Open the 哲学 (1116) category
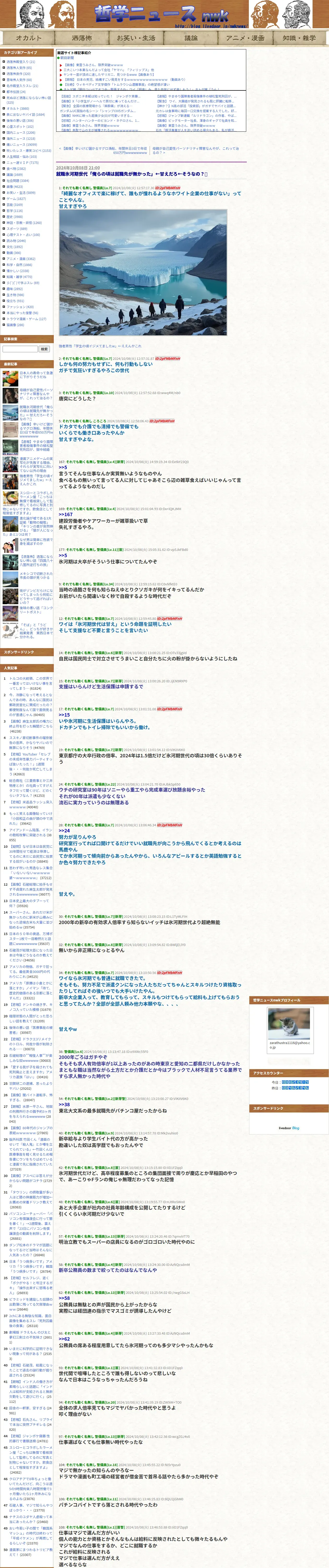The height and width of the screenshot is (1568, 329). tap(15, 211)
